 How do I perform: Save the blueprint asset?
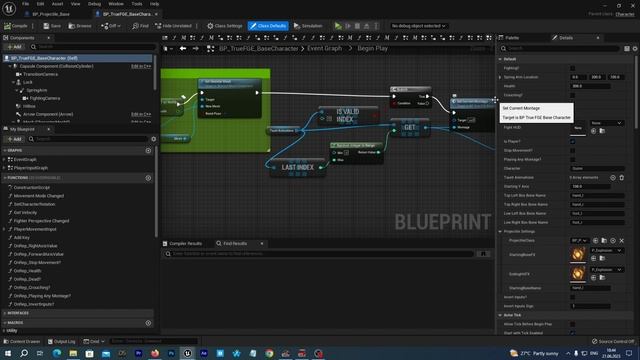[52, 26]
